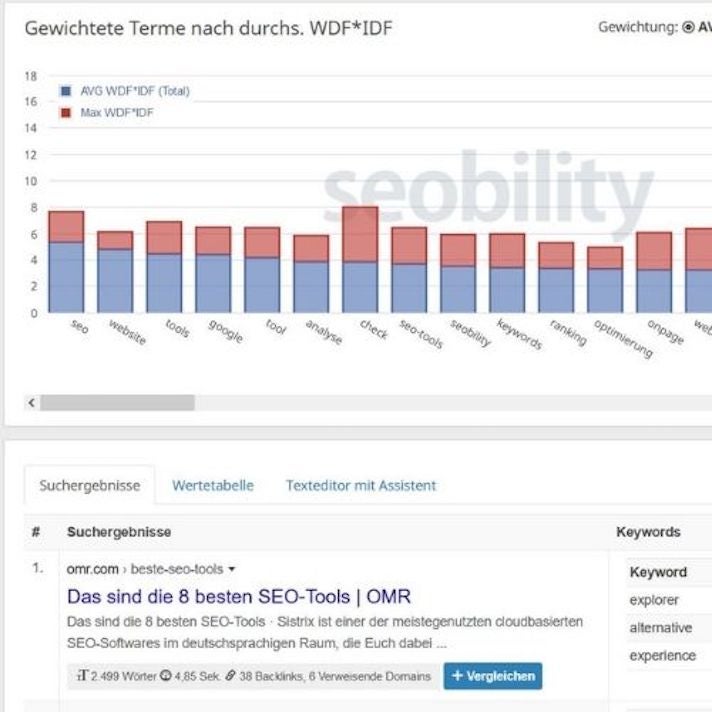The height and width of the screenshot is (712, 712).
Task: Select the AVG weighting radio button
Action: tap(688, 28)
